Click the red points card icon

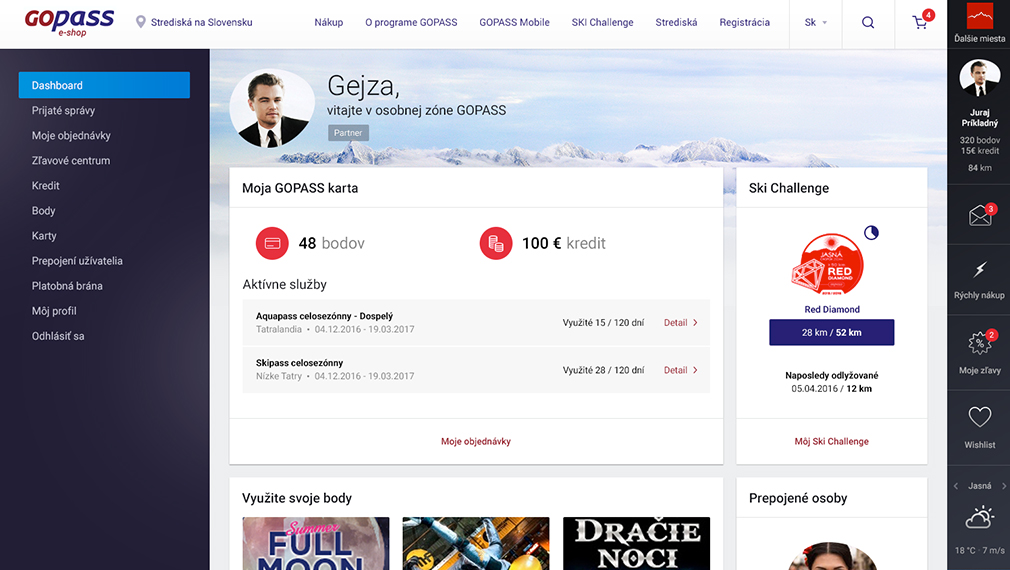(272, 243)
